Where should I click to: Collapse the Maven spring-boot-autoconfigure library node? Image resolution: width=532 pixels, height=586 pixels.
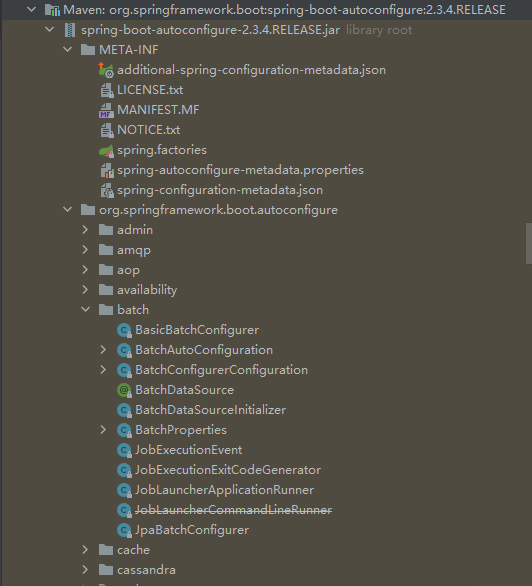click(x=32, y=9)
